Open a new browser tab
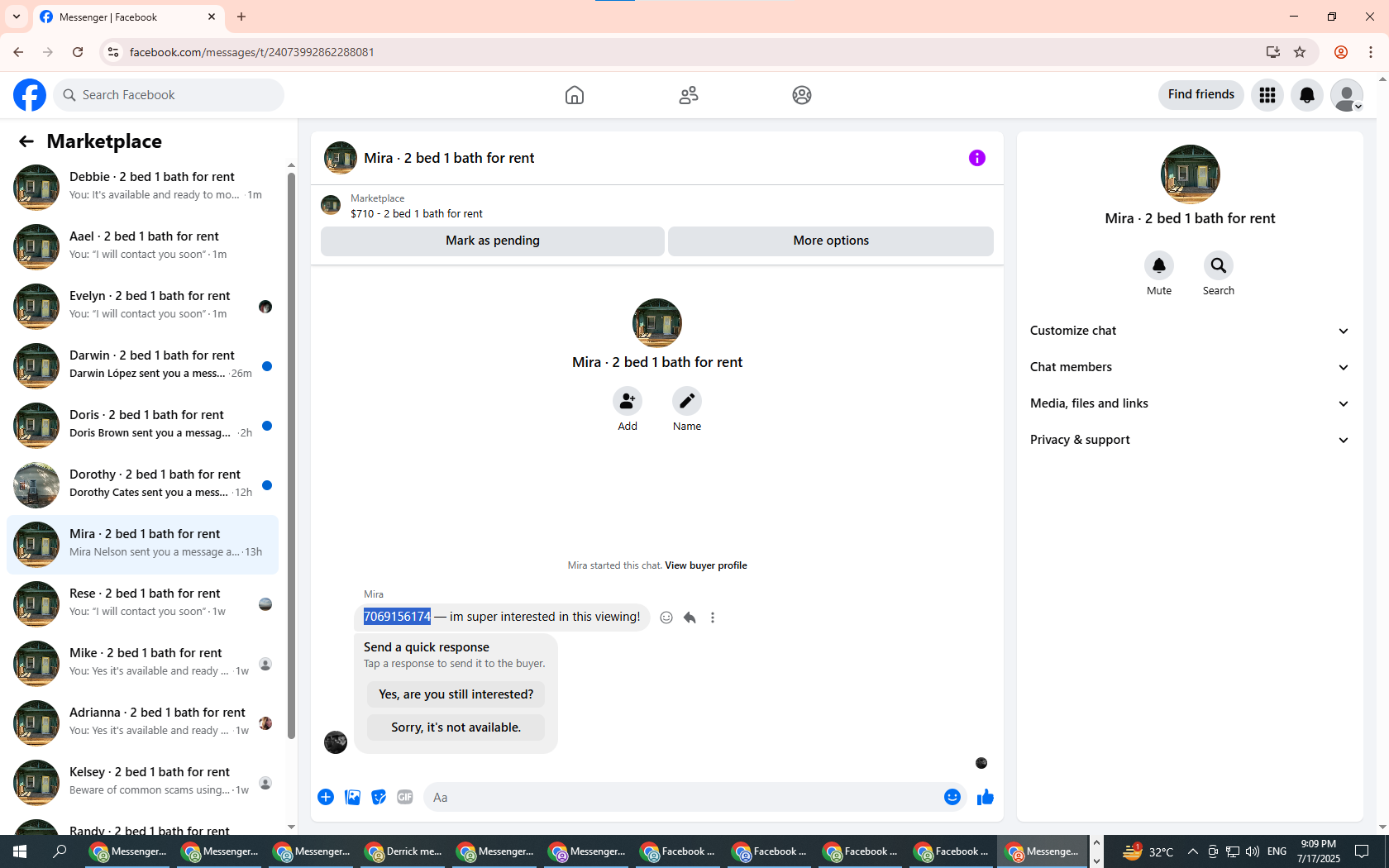Screen dimensions: 1389x868 coord(241,17)
